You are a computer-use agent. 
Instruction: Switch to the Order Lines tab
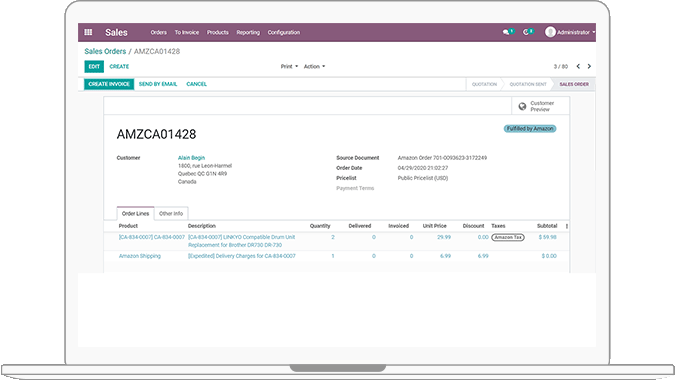tap(135, 213)
